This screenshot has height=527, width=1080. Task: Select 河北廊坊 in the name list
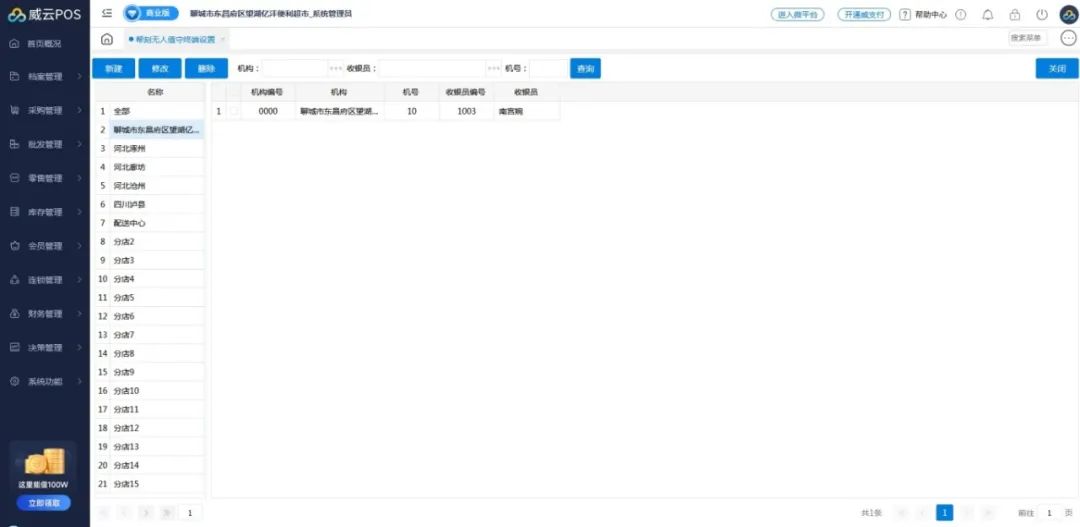[x=129, y=167]
